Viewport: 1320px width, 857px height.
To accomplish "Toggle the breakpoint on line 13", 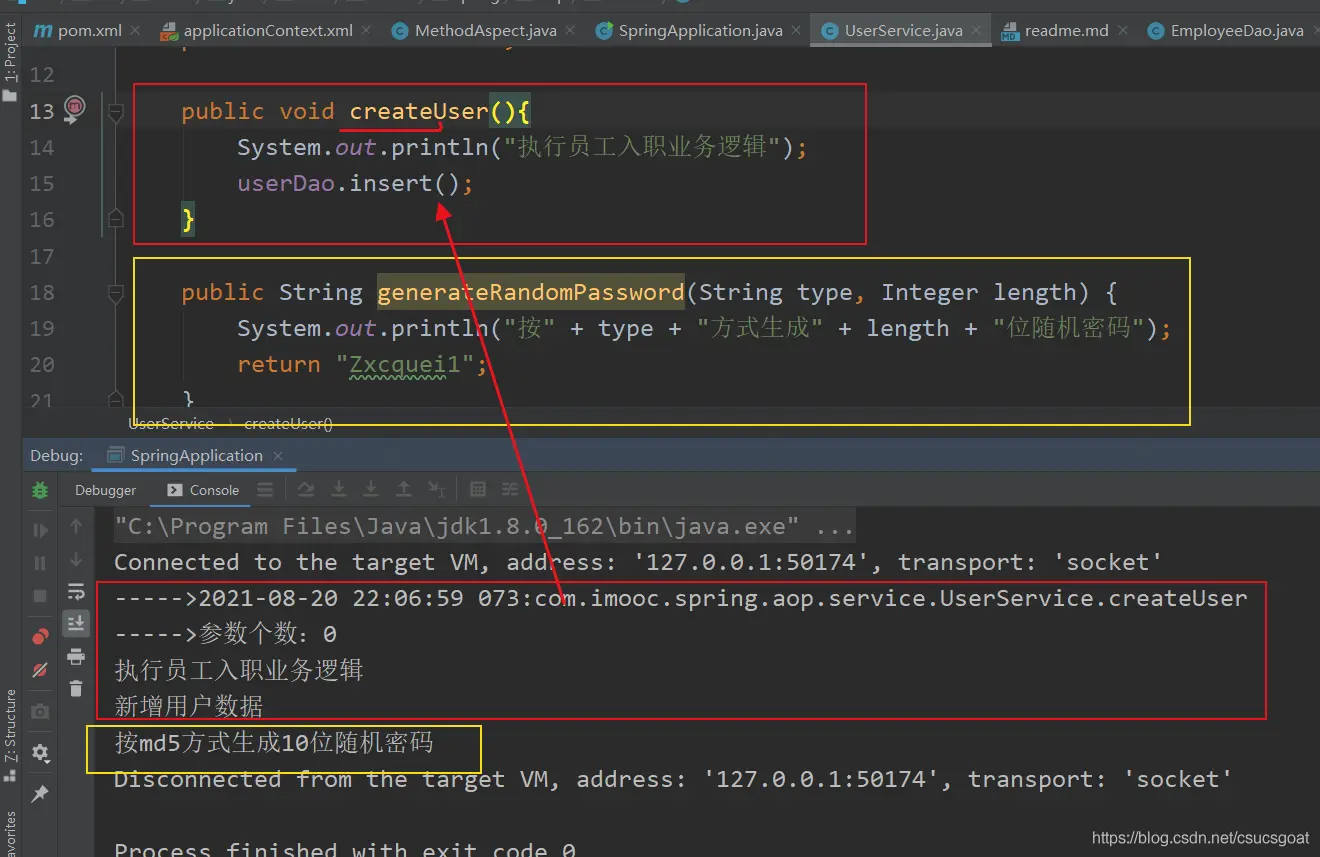I will click(76, 108).
